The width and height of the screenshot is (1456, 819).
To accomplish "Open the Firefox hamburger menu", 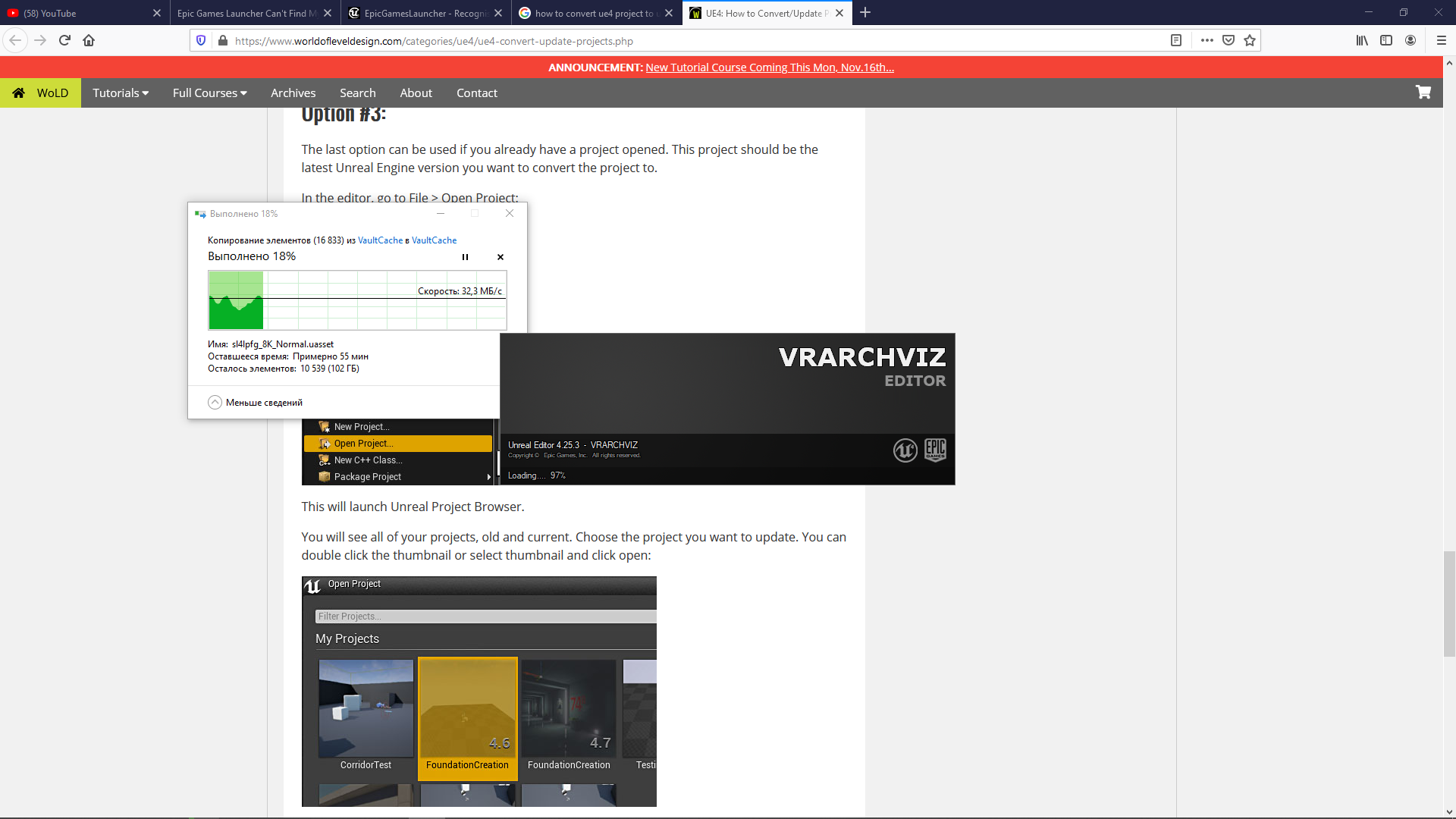I will 1442,40.
